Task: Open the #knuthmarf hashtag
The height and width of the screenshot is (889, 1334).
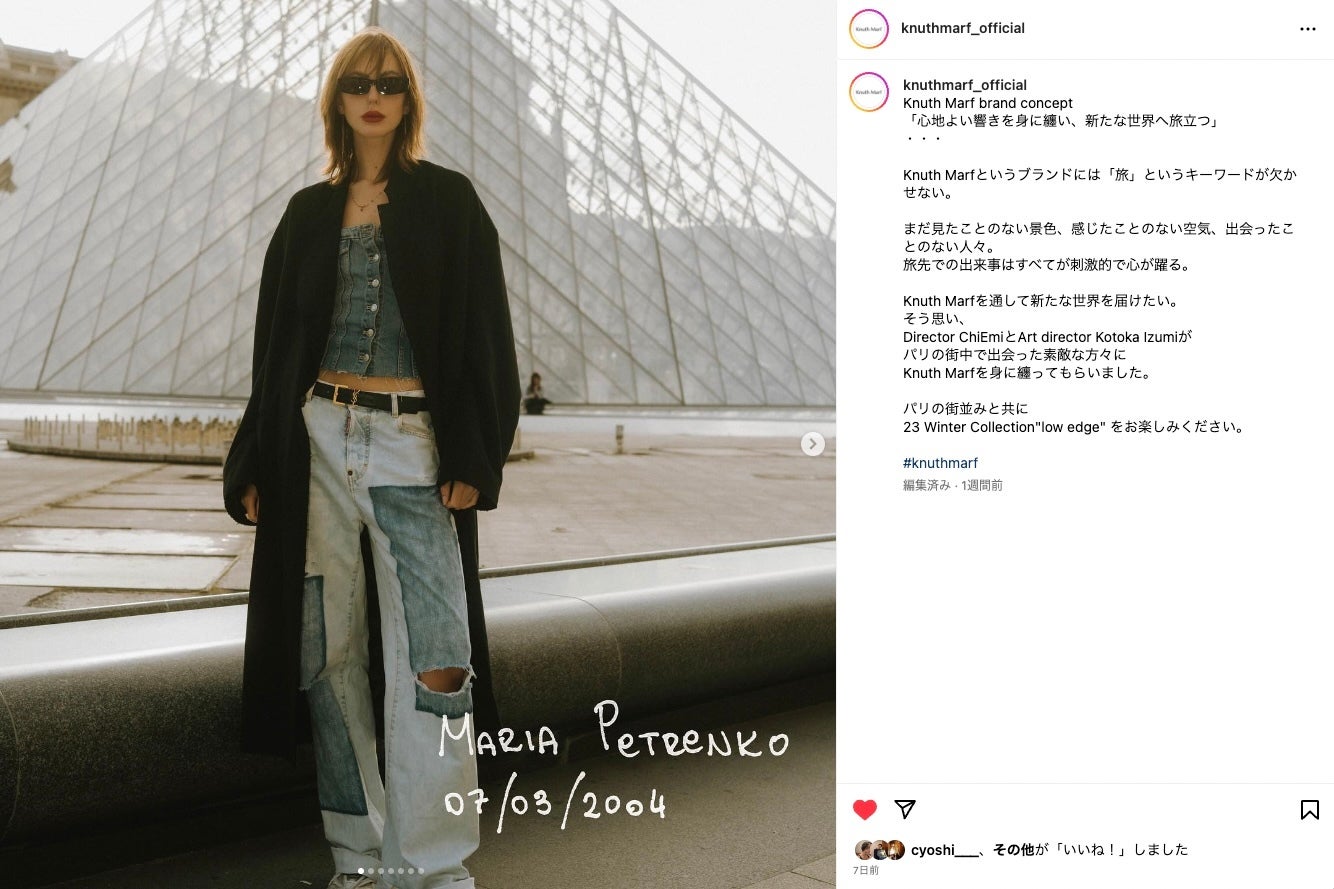Action: tap(940, 463)
